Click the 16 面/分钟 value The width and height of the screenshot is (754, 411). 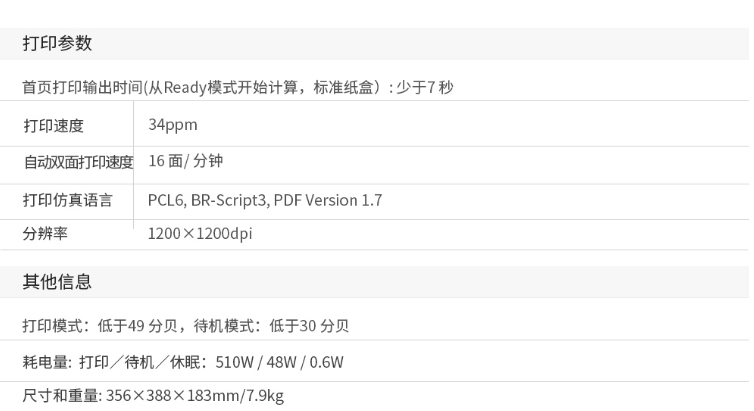185,161
